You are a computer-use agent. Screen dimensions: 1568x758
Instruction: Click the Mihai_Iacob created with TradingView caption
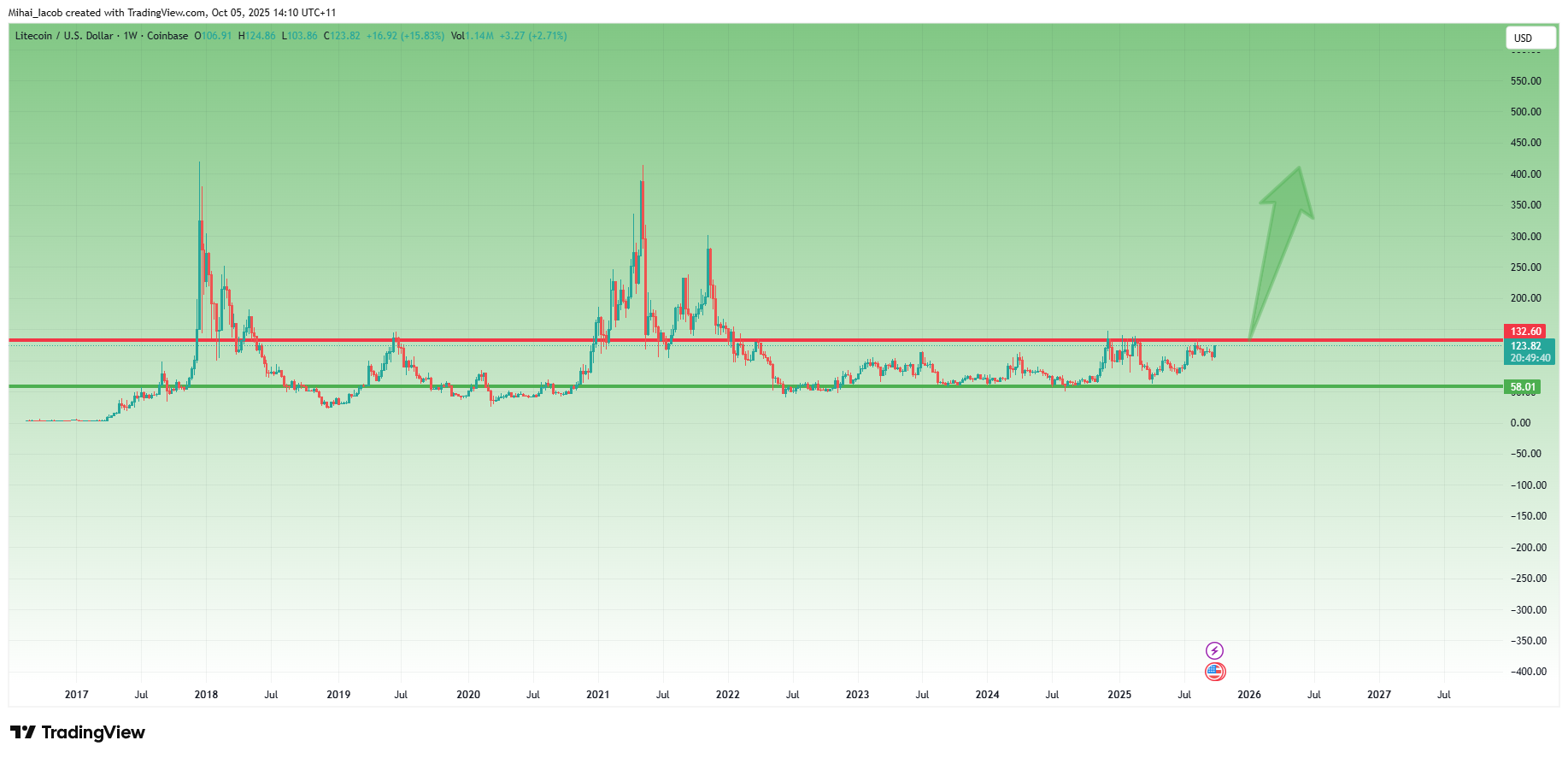click(x=171, y=13)
